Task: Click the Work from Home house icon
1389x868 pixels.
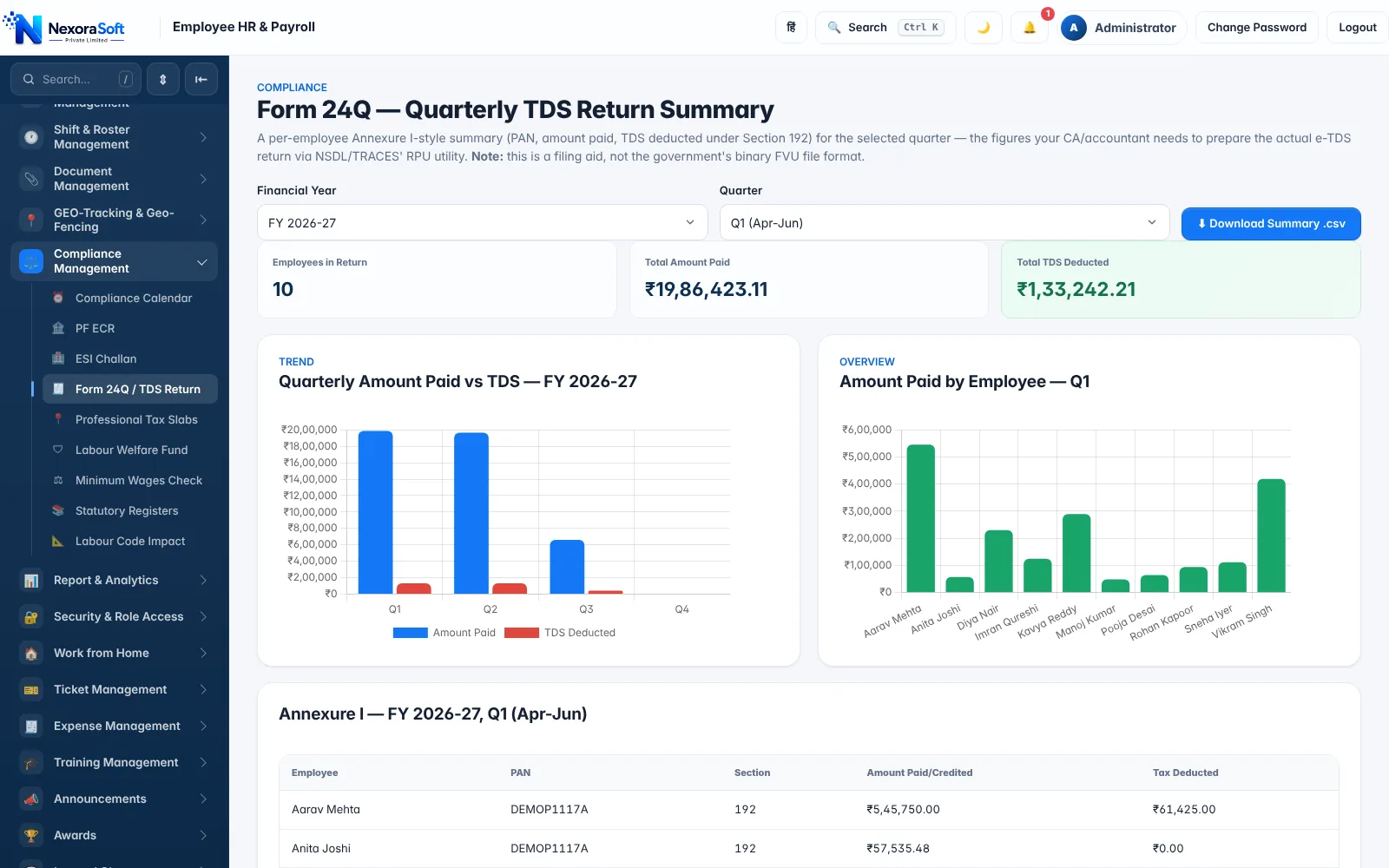Action: [31, 654]
